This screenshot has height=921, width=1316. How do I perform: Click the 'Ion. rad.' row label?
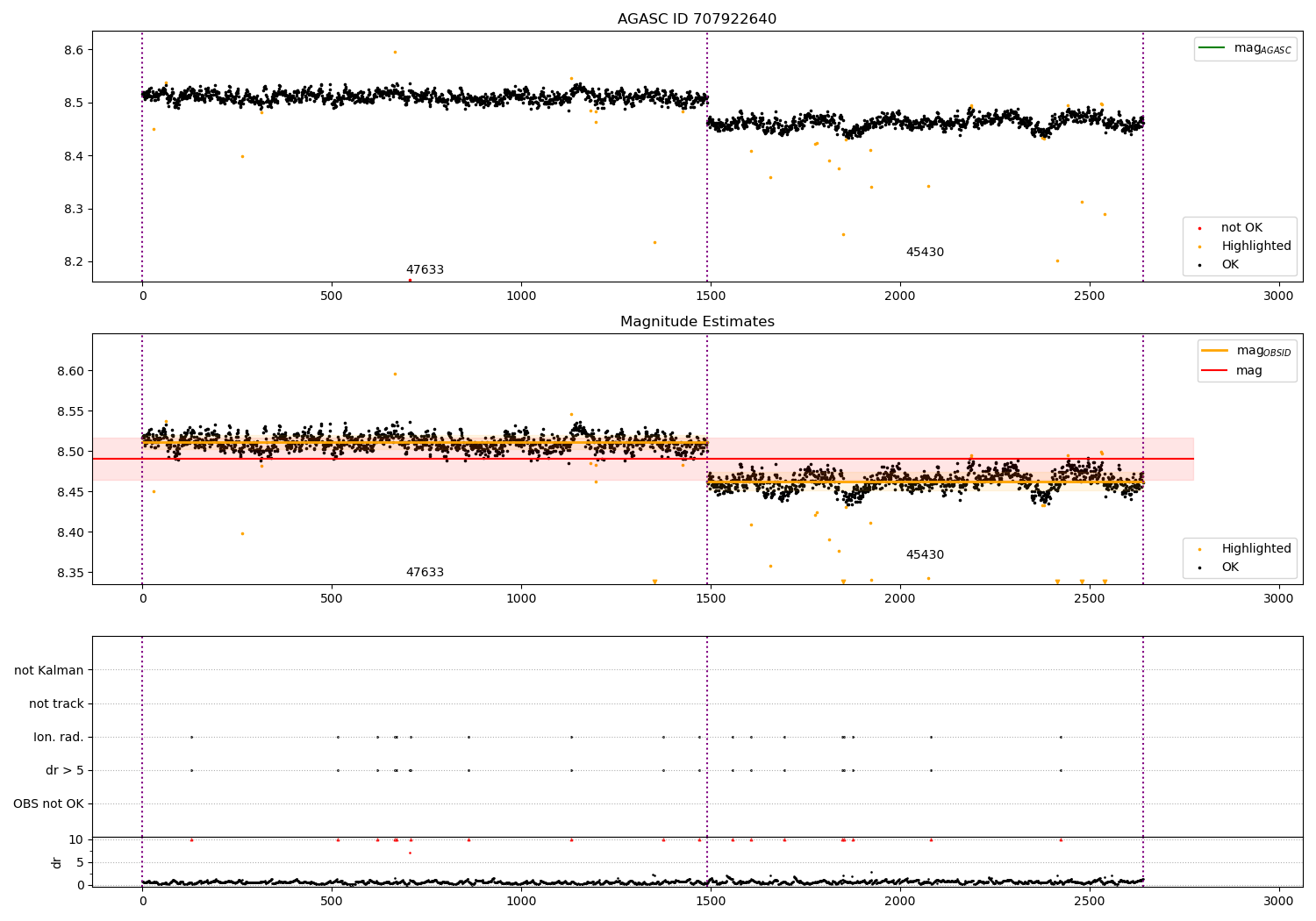(59, 738)
